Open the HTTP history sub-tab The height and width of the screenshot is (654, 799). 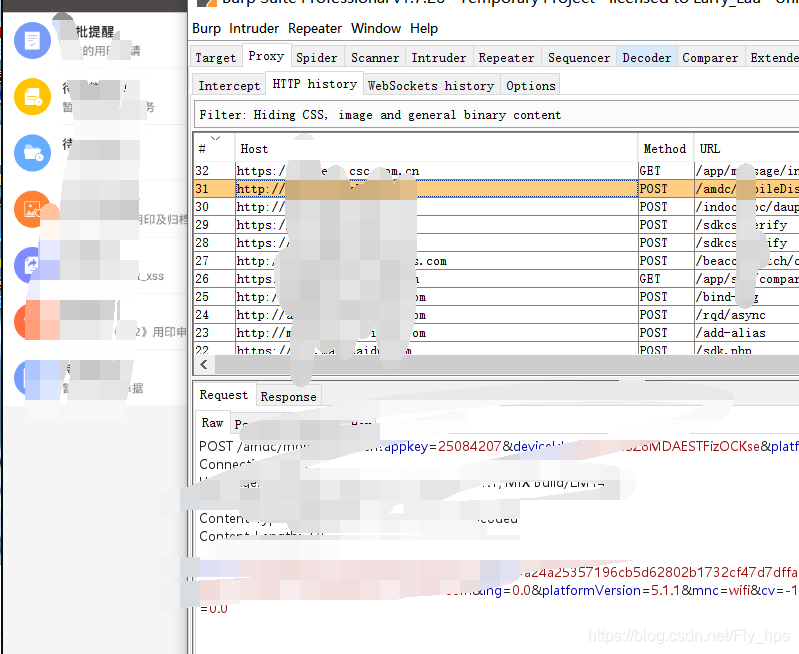314,84
